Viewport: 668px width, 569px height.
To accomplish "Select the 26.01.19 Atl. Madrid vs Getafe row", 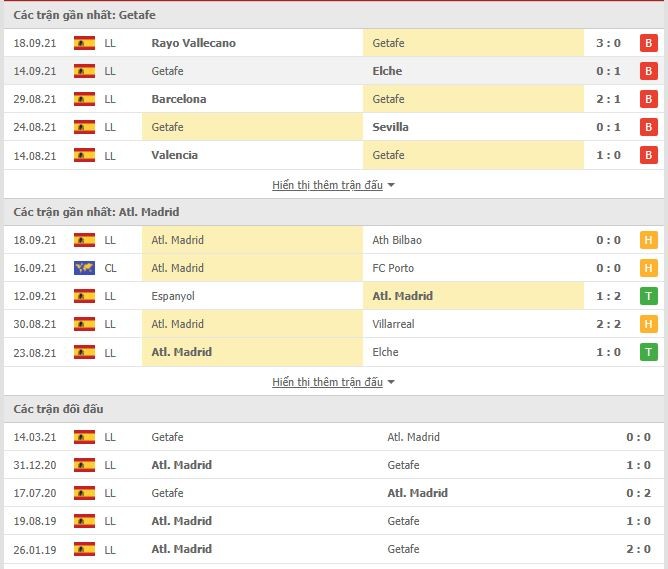I will tap(334, 549).
